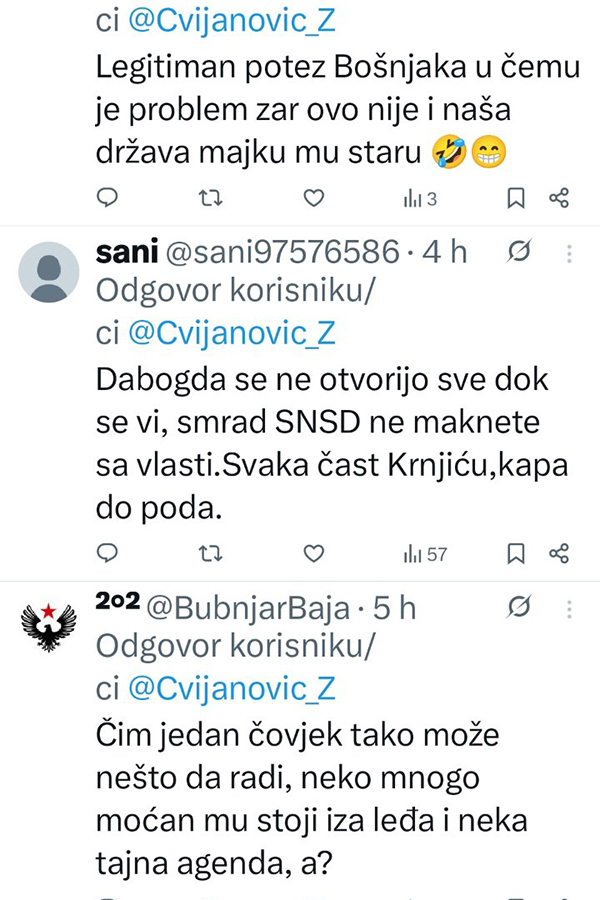View analytics showing 57 views
Image resolution: width=600 pixels, height=900 pixels.
coord(424,553)
